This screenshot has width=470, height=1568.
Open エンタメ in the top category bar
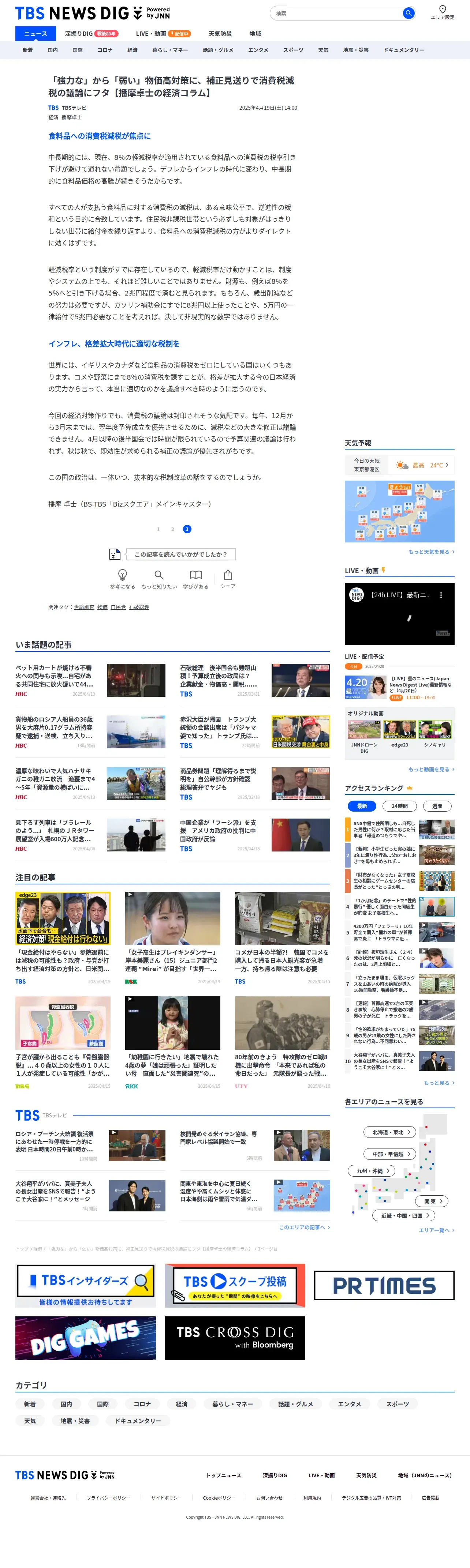click(258, 50)
